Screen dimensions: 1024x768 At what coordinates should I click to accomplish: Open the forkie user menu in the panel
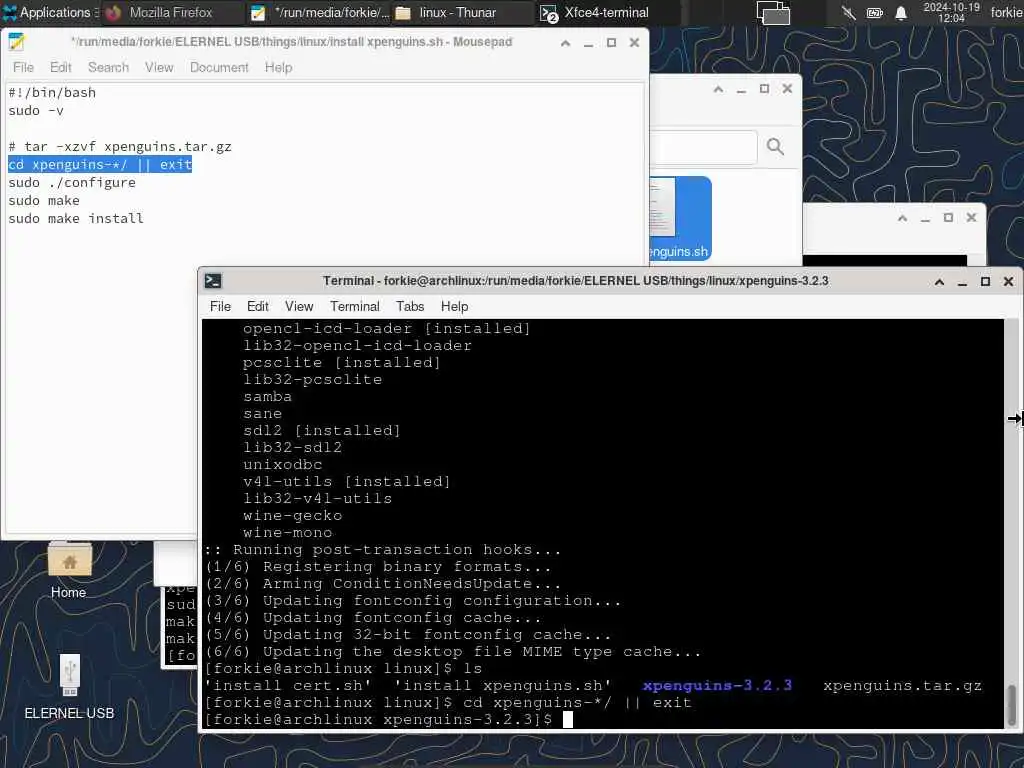click(x=1006, y=12)
